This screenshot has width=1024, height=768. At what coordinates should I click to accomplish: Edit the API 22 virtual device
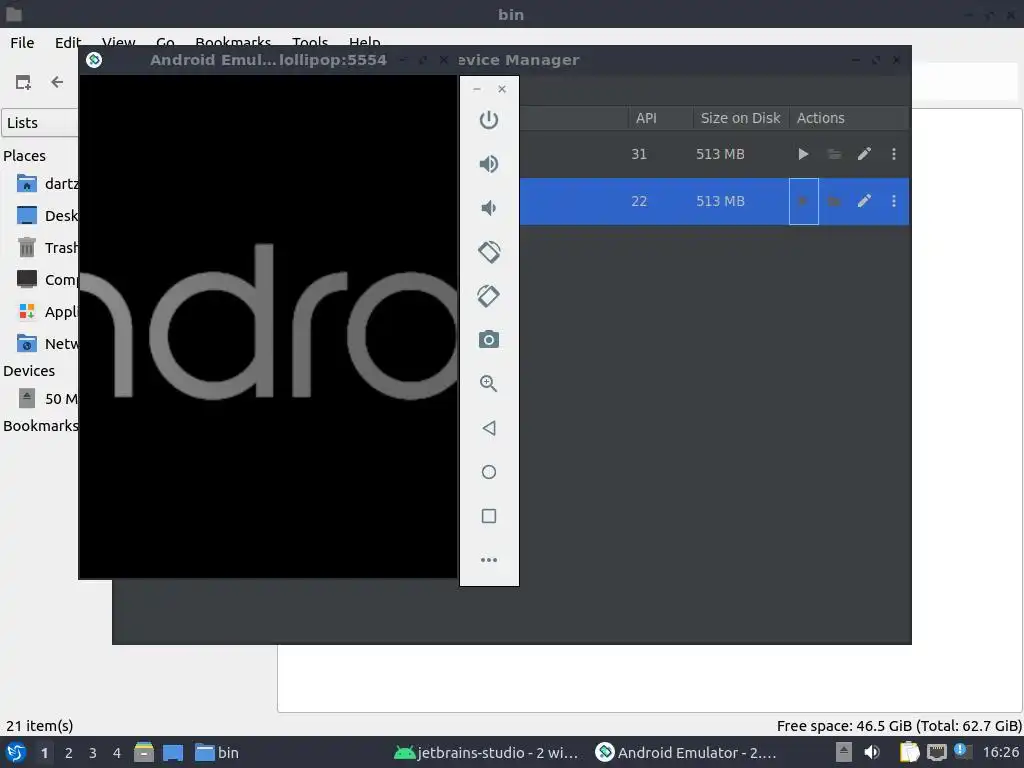coord(864,201)
